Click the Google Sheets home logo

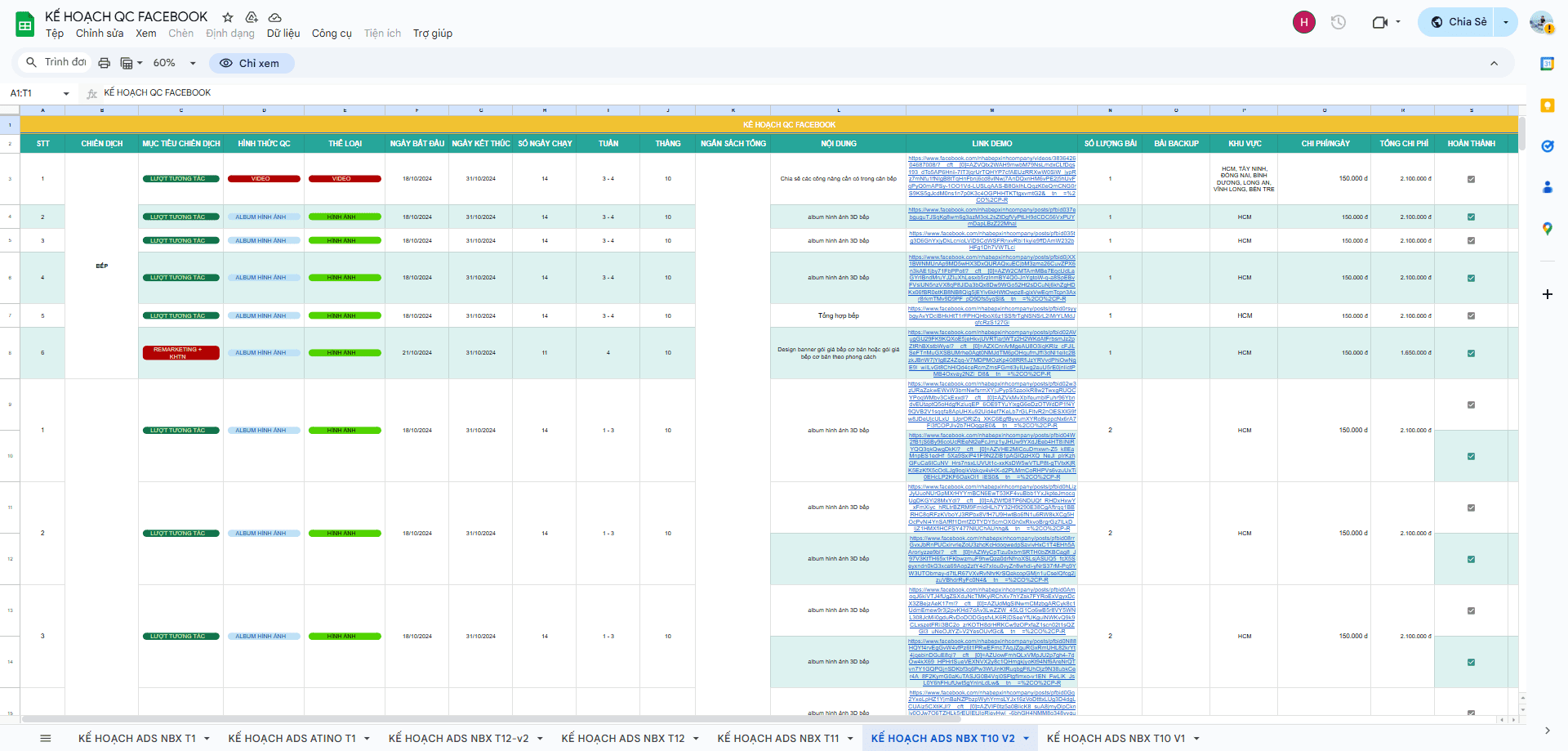[24, 25]
